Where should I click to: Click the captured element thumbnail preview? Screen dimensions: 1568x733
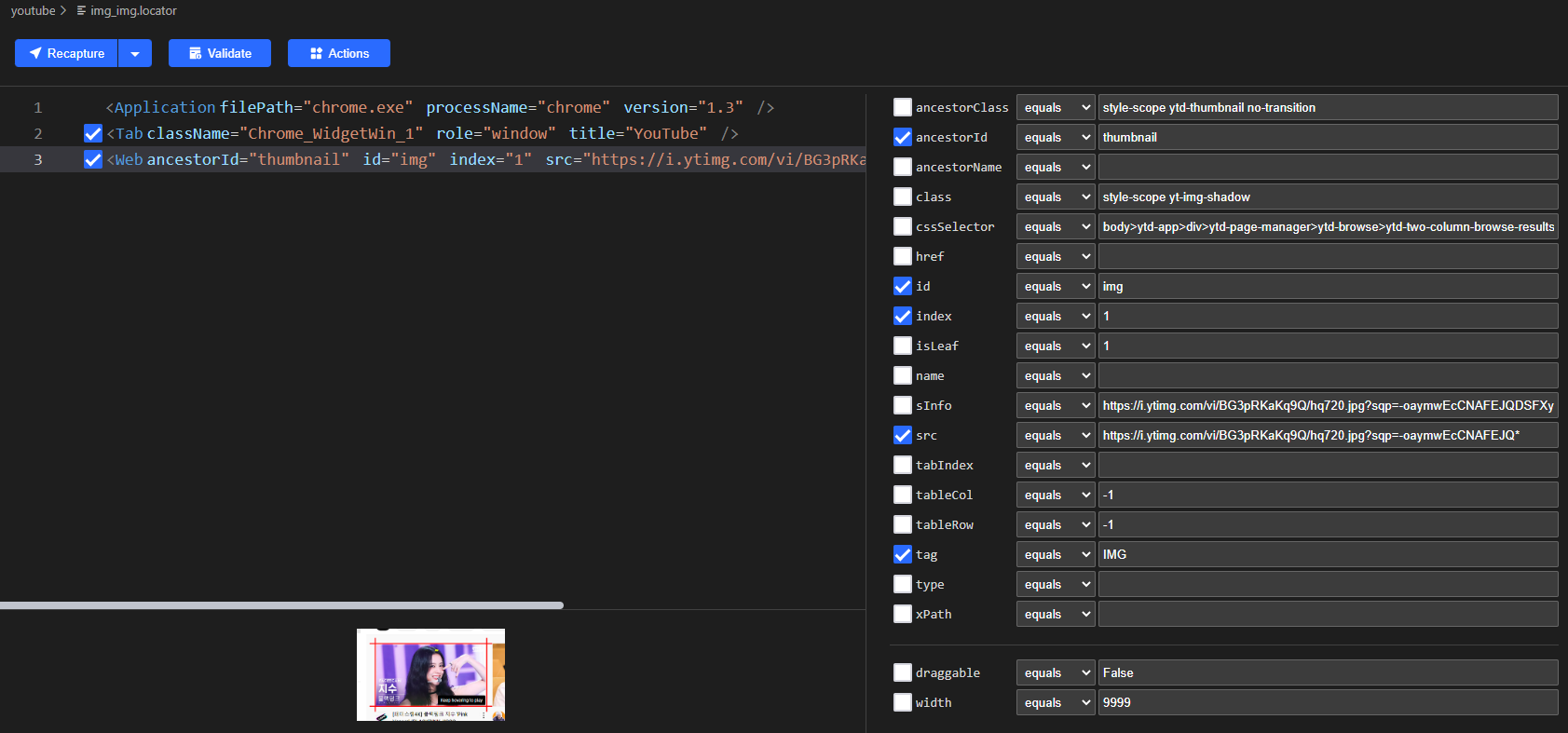(x=430, y=674)
